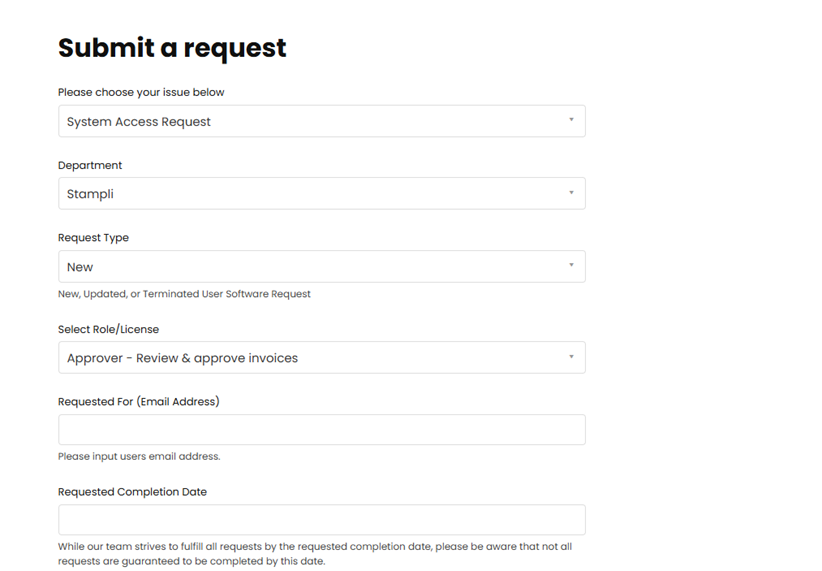Click the completion date disclaimer text
822x571 pixels.
[x=315, y=554]
